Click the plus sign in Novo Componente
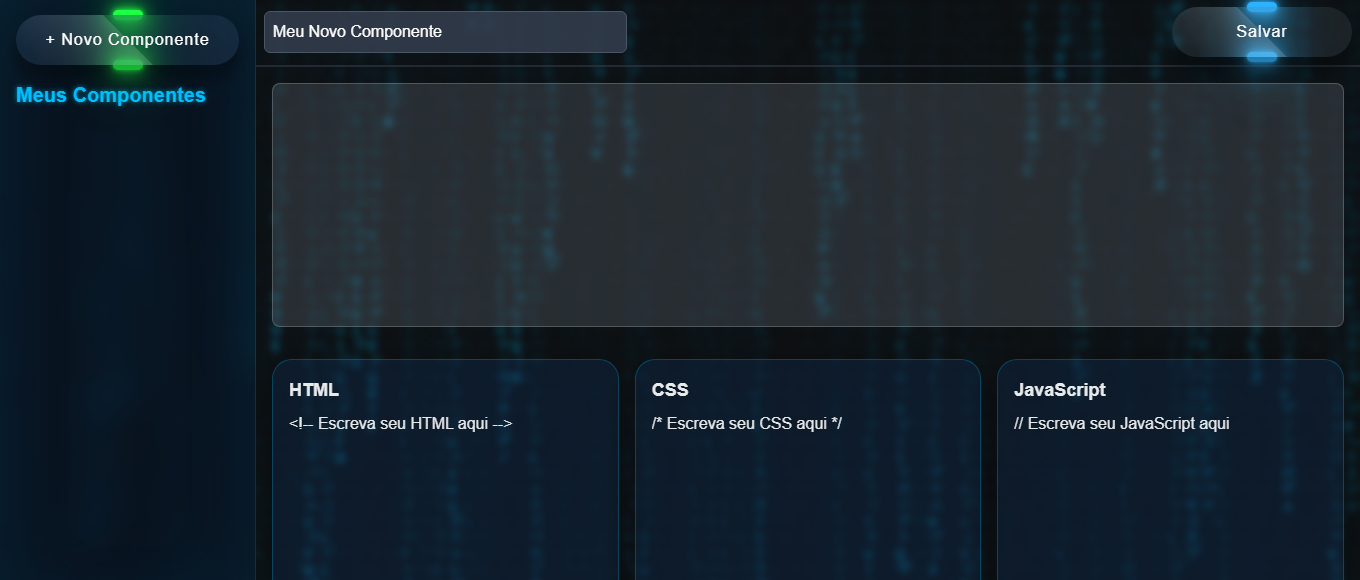 (x=50, y=40)
